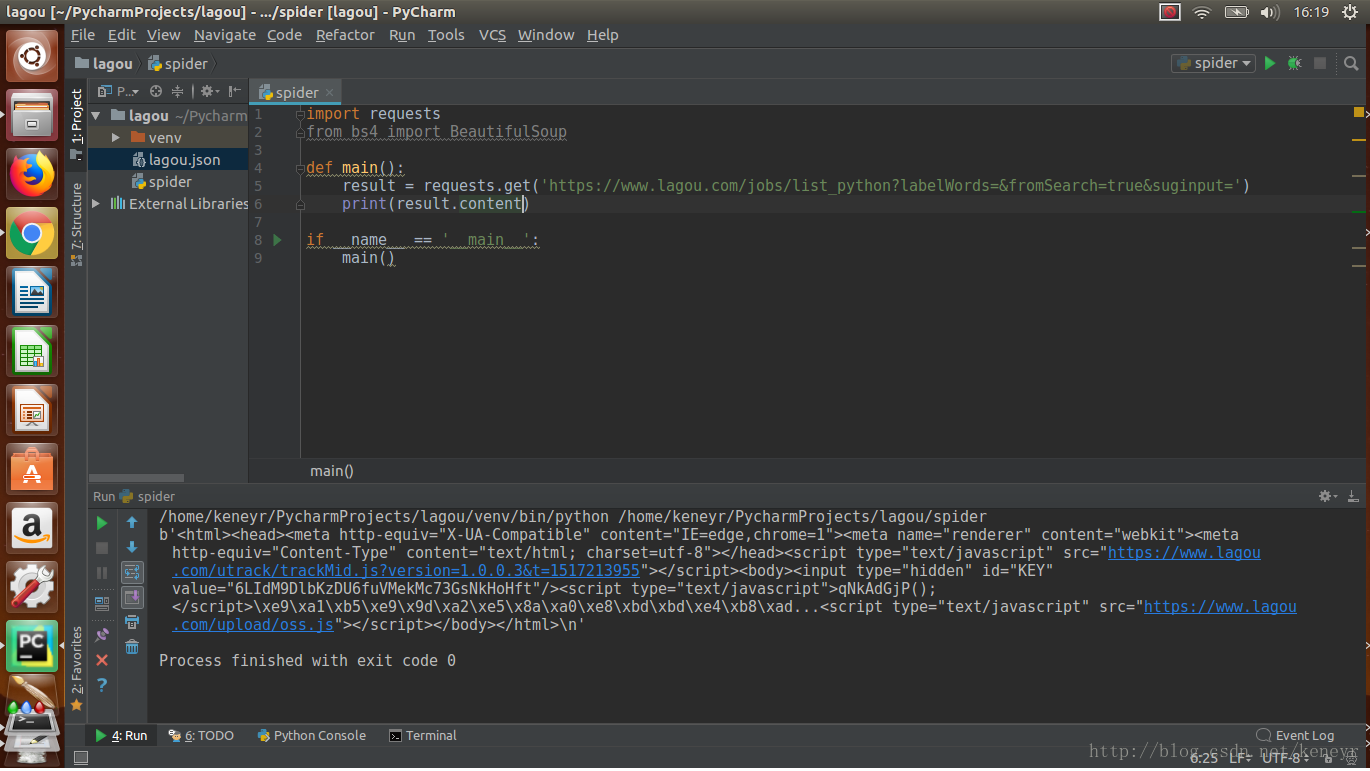
Task: Expand the External Libraries node
Action: [x=97, y=203]
